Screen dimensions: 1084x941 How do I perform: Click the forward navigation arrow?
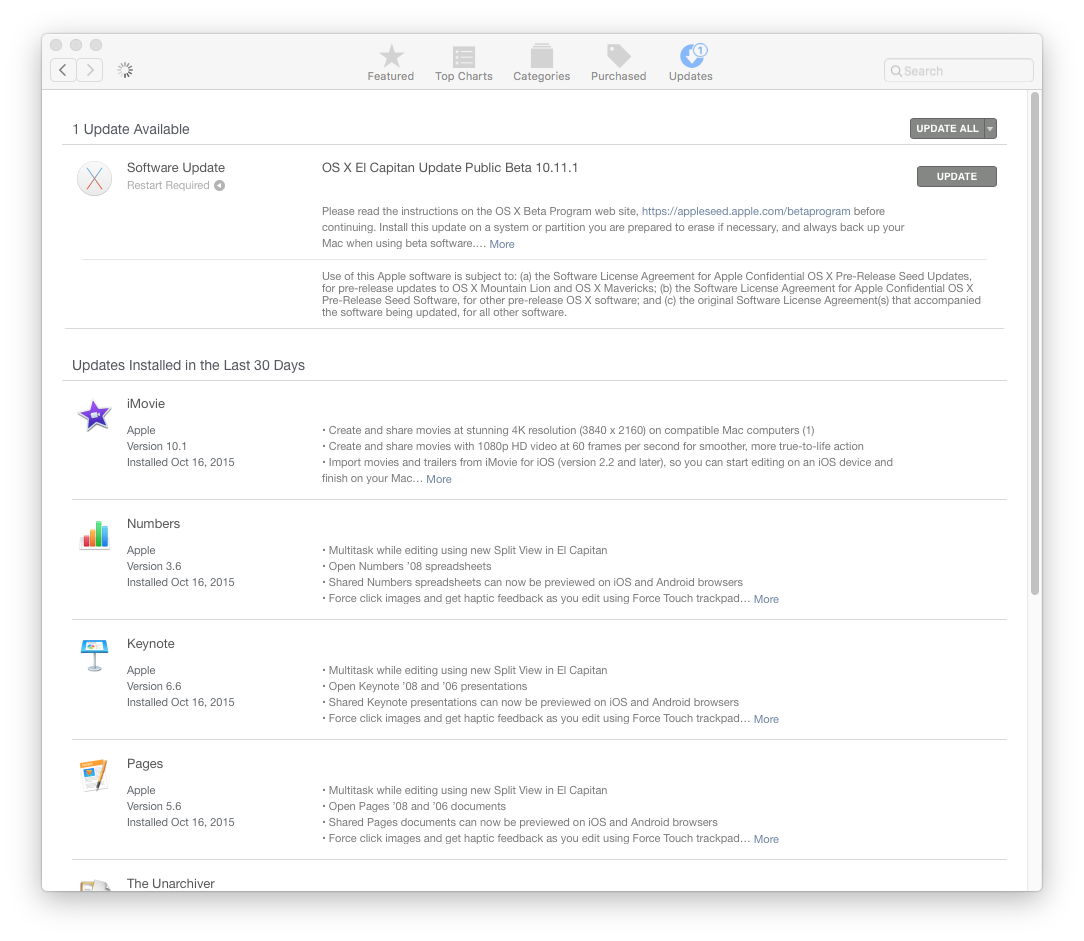pos(90,70)
